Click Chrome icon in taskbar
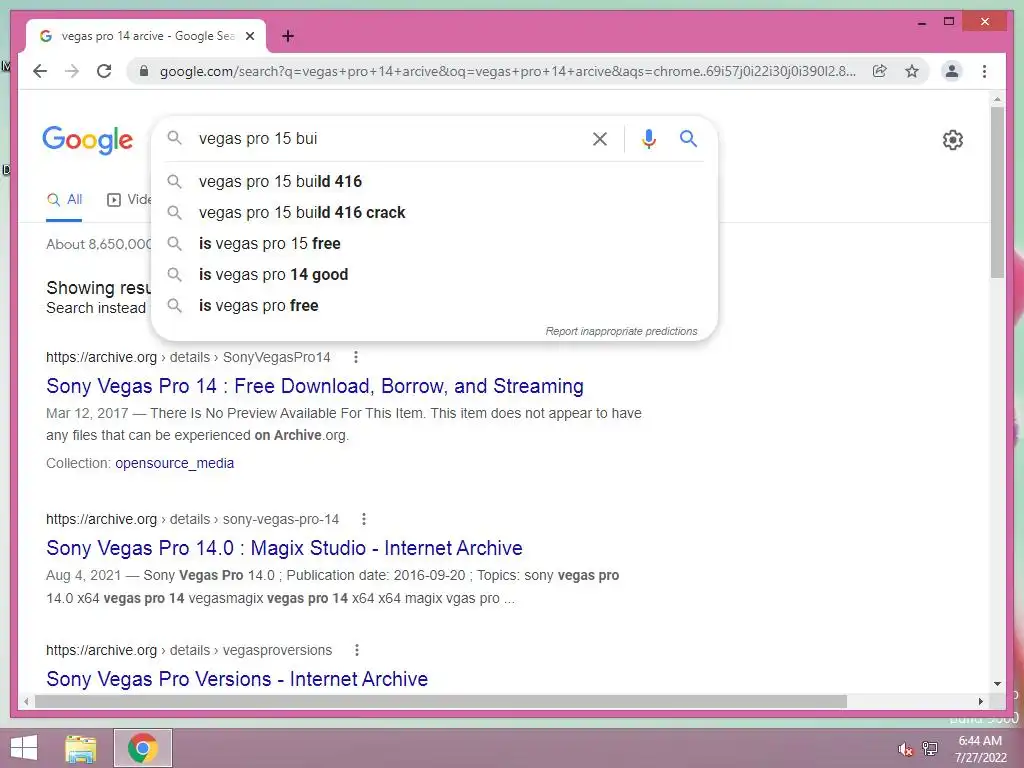 (143, 748)
